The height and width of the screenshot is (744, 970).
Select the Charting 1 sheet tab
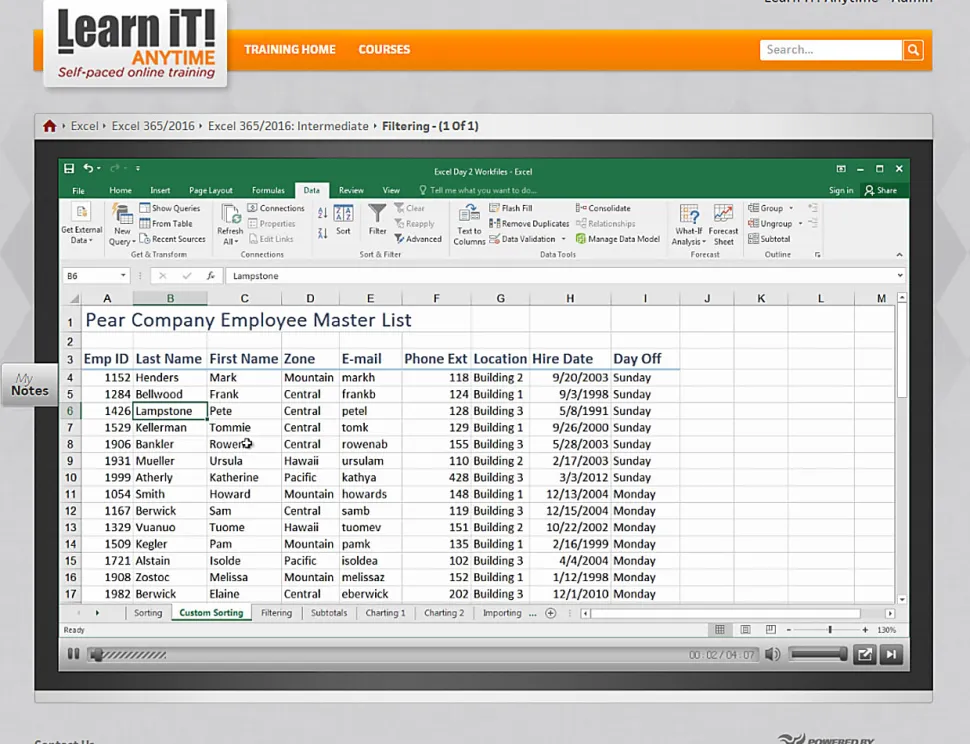[385, 613]
